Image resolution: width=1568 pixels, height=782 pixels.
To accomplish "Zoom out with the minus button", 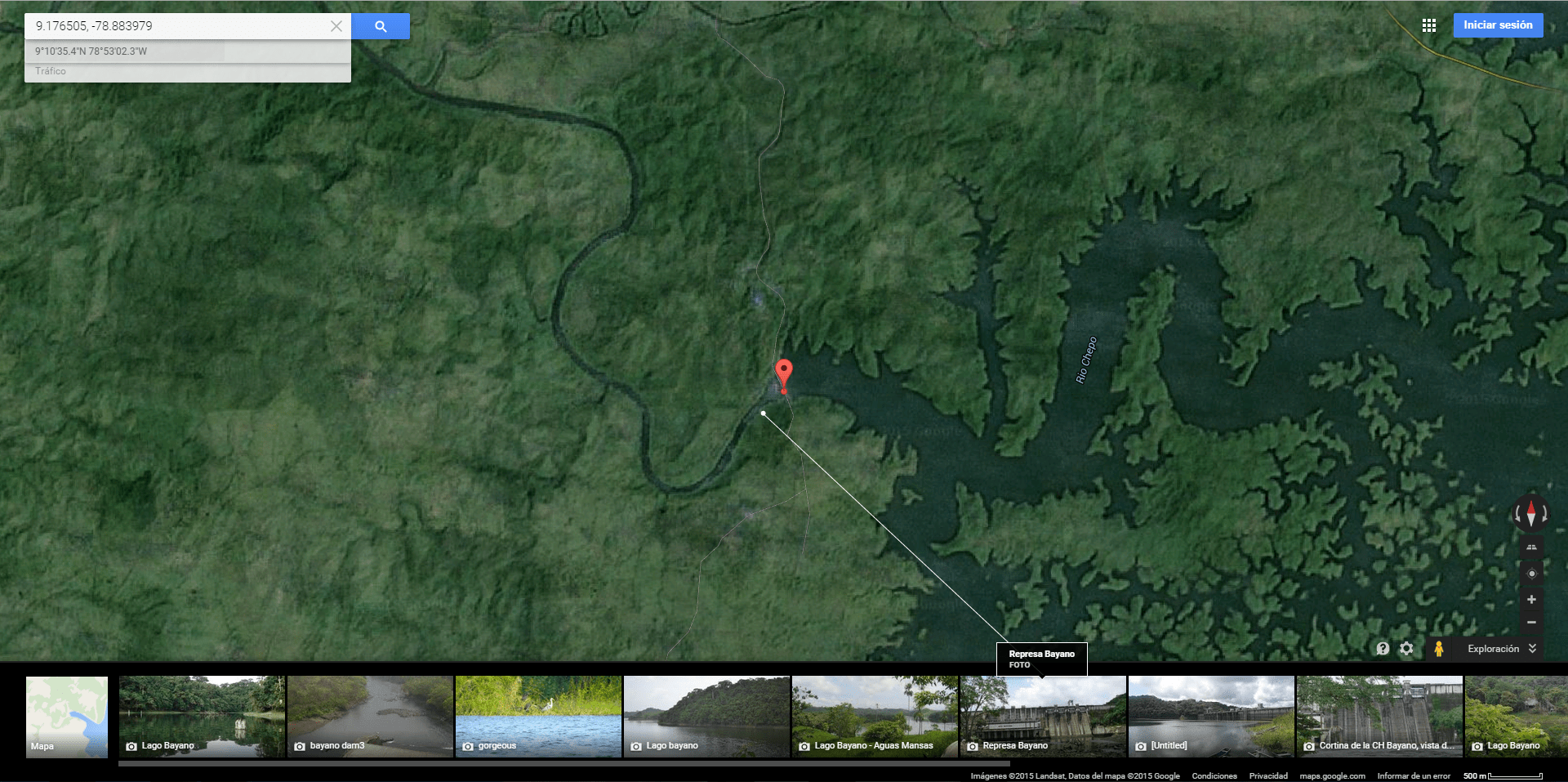I will click(x=1531, y=623).
